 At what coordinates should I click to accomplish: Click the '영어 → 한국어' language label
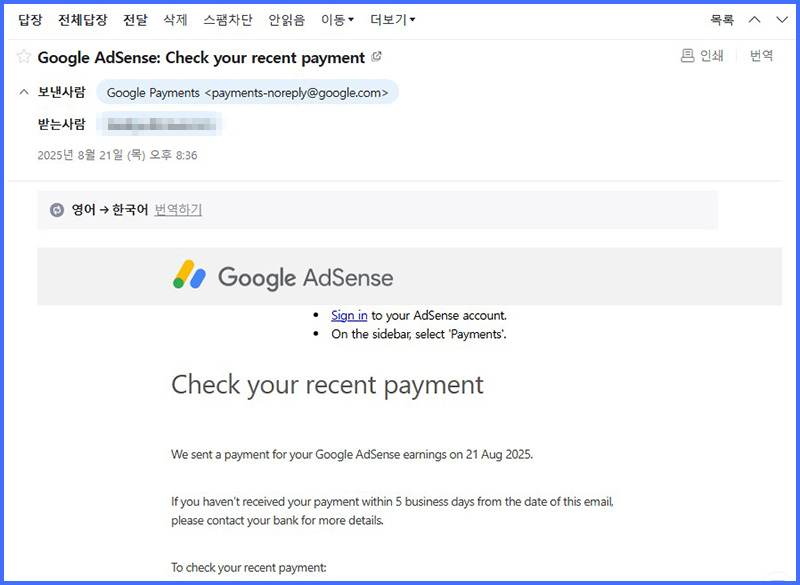point(110,210)
